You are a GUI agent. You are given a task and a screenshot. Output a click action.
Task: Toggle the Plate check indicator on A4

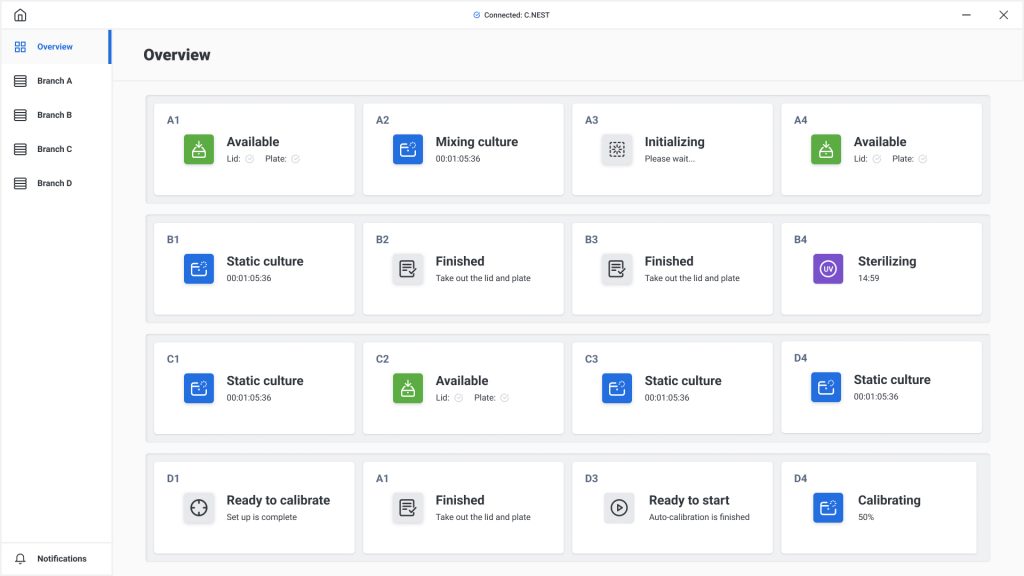pos(922,159)
